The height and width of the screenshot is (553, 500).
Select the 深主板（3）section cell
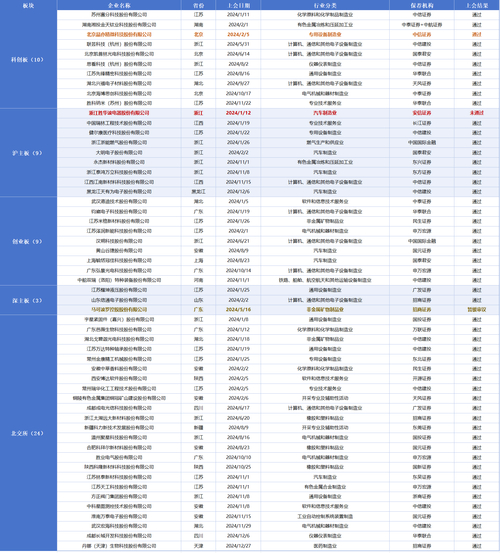point(28,300)
